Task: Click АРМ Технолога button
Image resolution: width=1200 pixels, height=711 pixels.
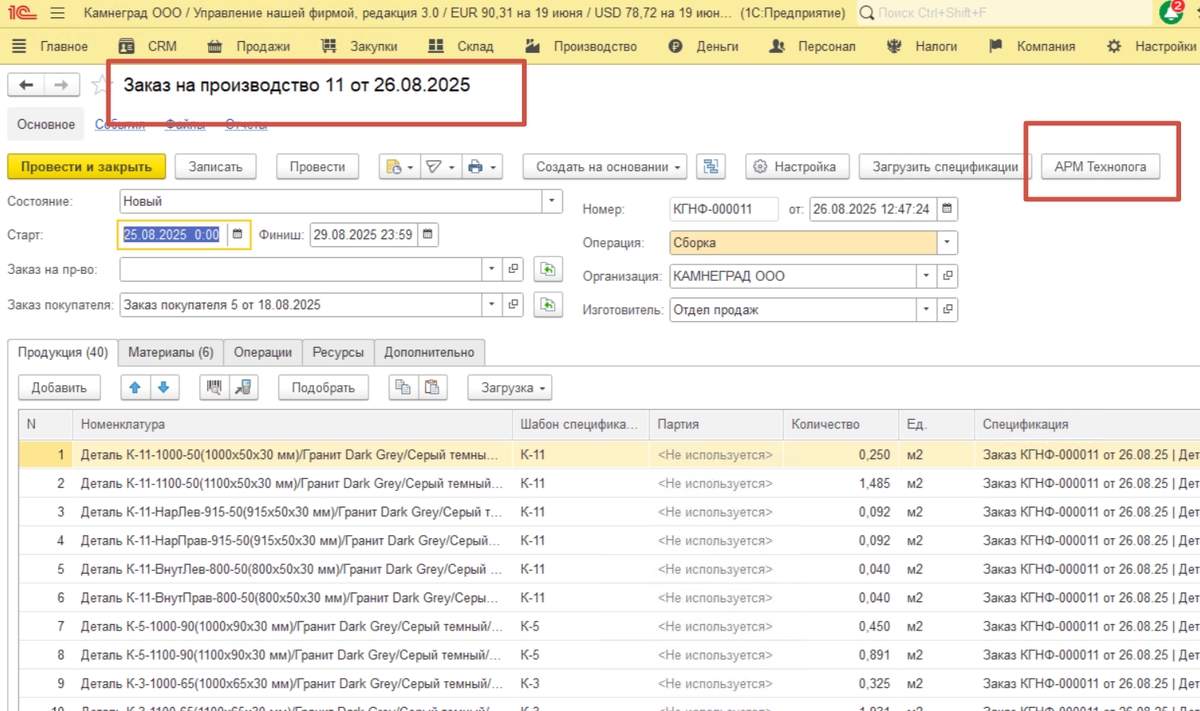Action: click(x=1100, y=167)
